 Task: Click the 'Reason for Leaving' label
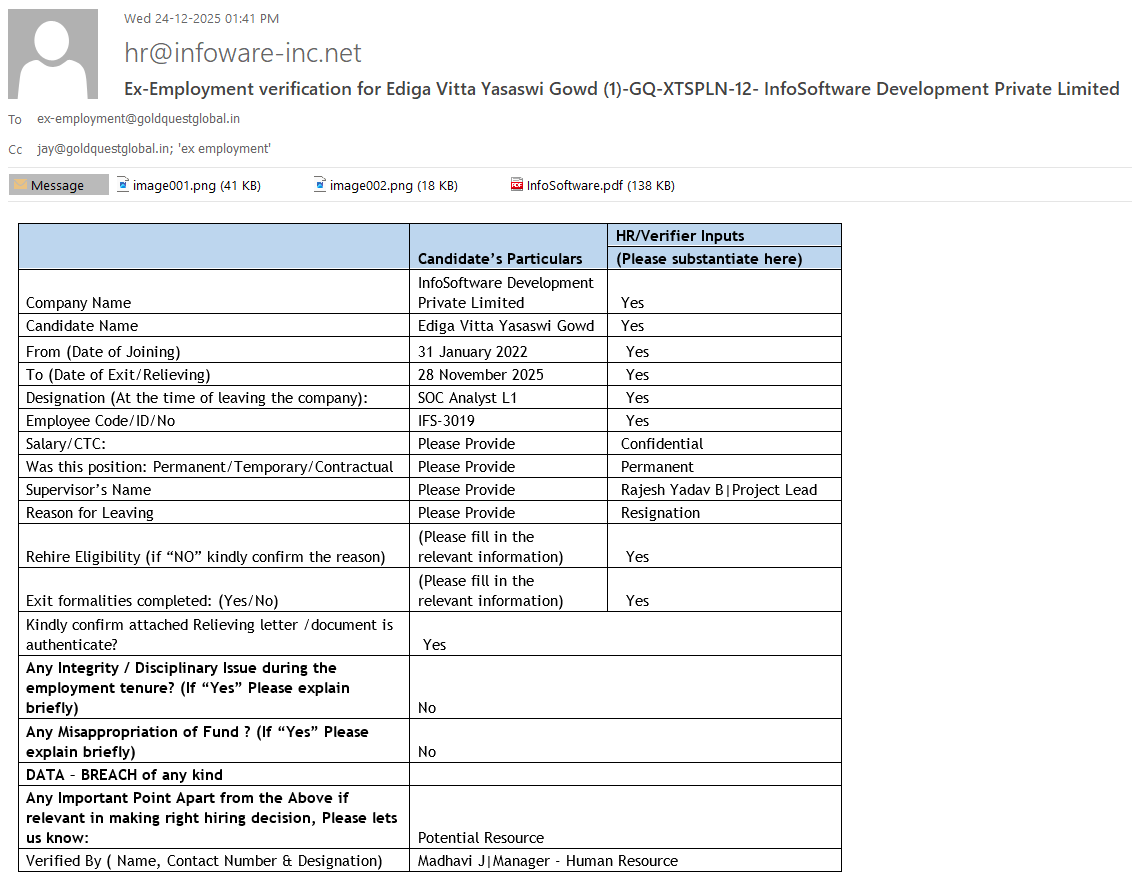[90, 513]
